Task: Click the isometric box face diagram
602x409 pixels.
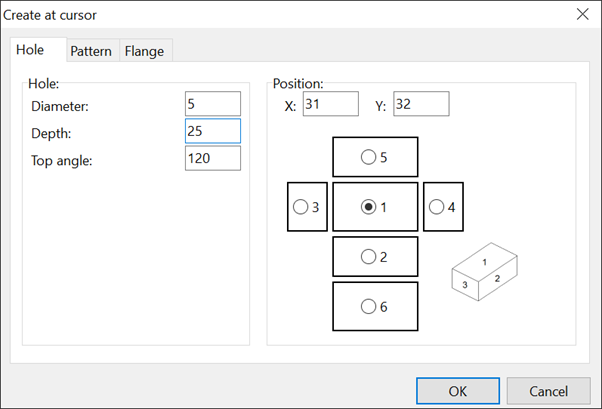Action: 485,272
